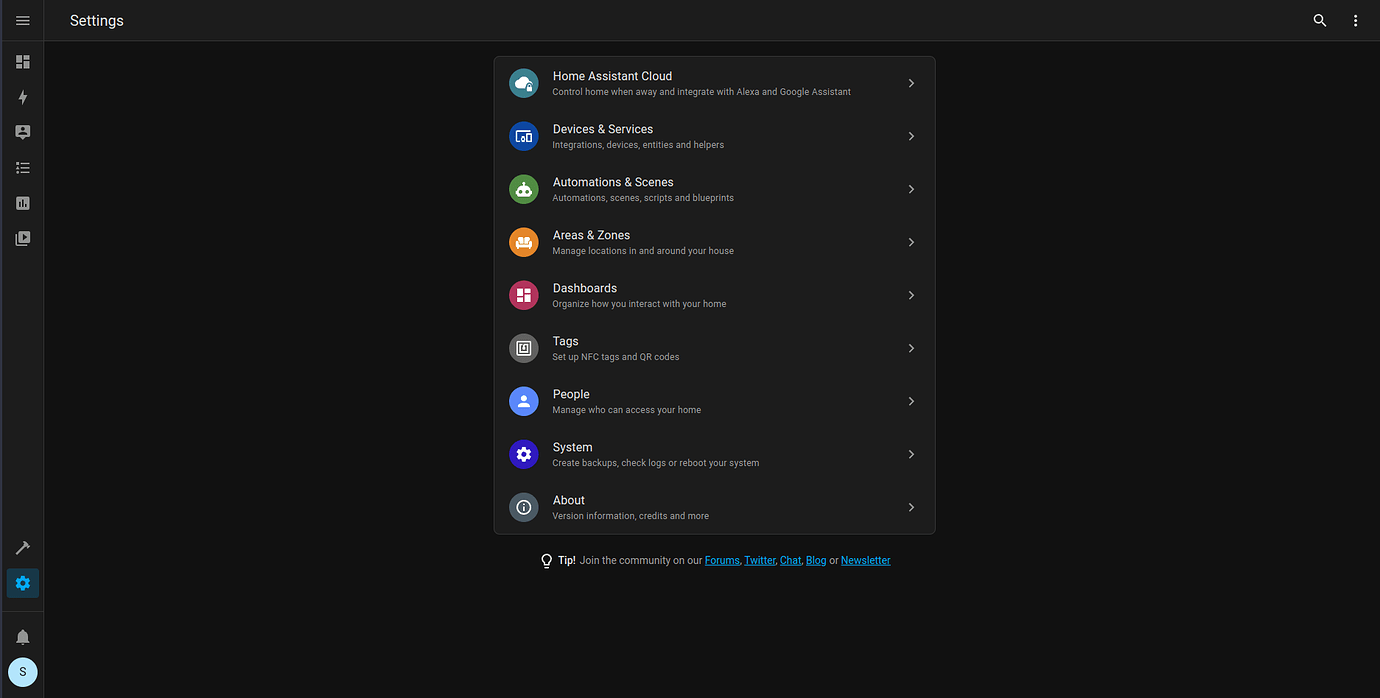
Task: Open the three-dot overflow menu
Action: [x=1356, y=20]
